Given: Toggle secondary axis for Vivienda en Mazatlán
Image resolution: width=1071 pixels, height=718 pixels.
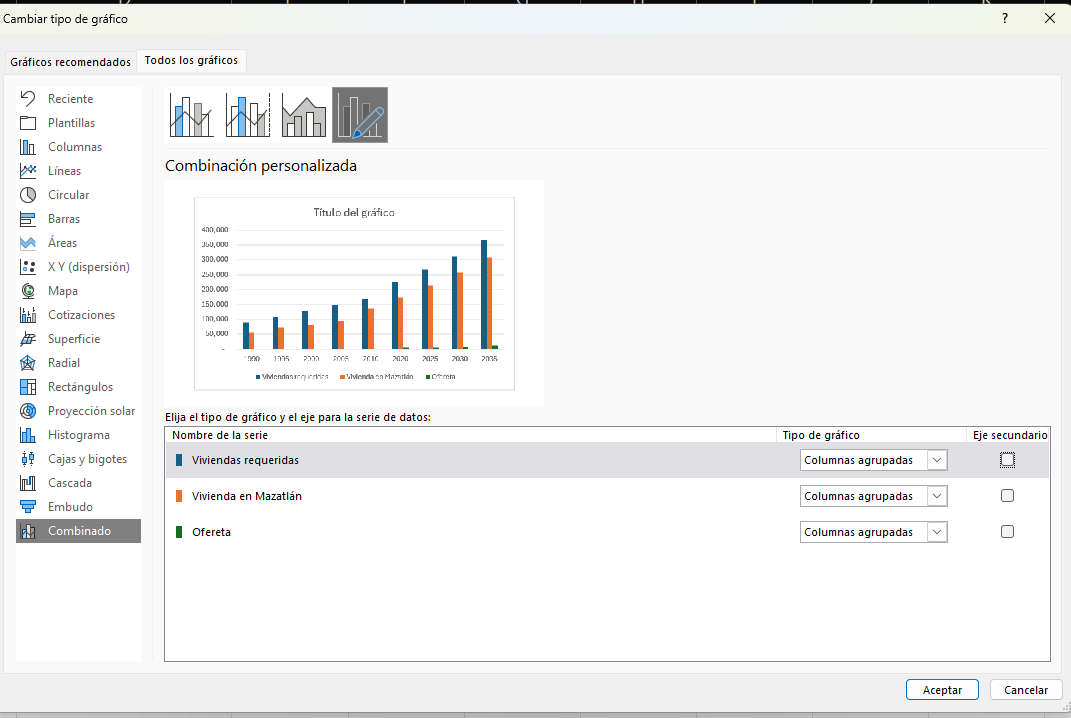Looking at the screenshot, I should click(x=1007, y=496).
